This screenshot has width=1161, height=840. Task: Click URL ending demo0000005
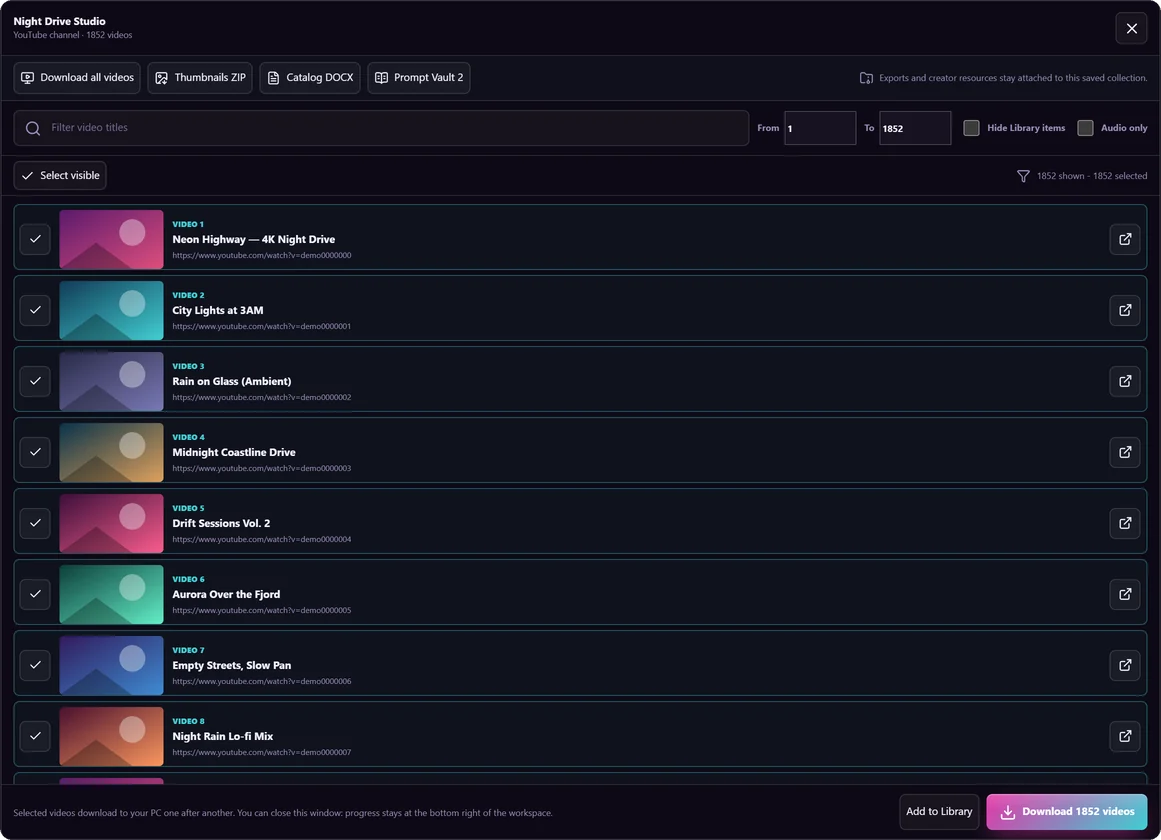tap(261, 610)
